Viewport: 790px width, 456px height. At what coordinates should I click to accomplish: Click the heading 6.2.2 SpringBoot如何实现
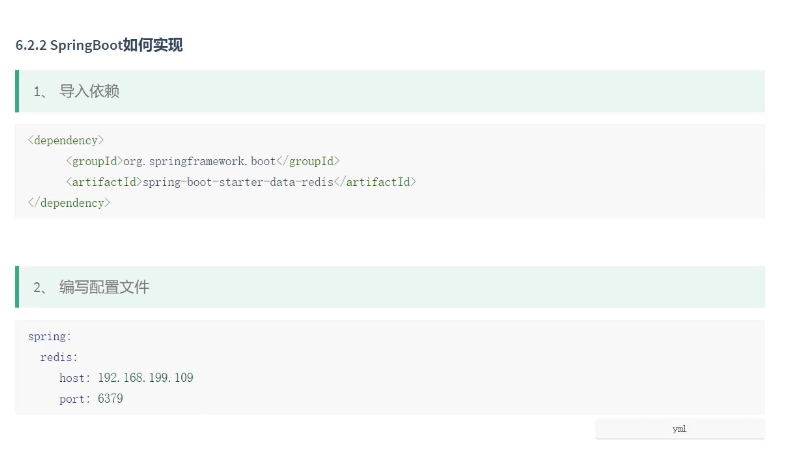coord(99,46)
